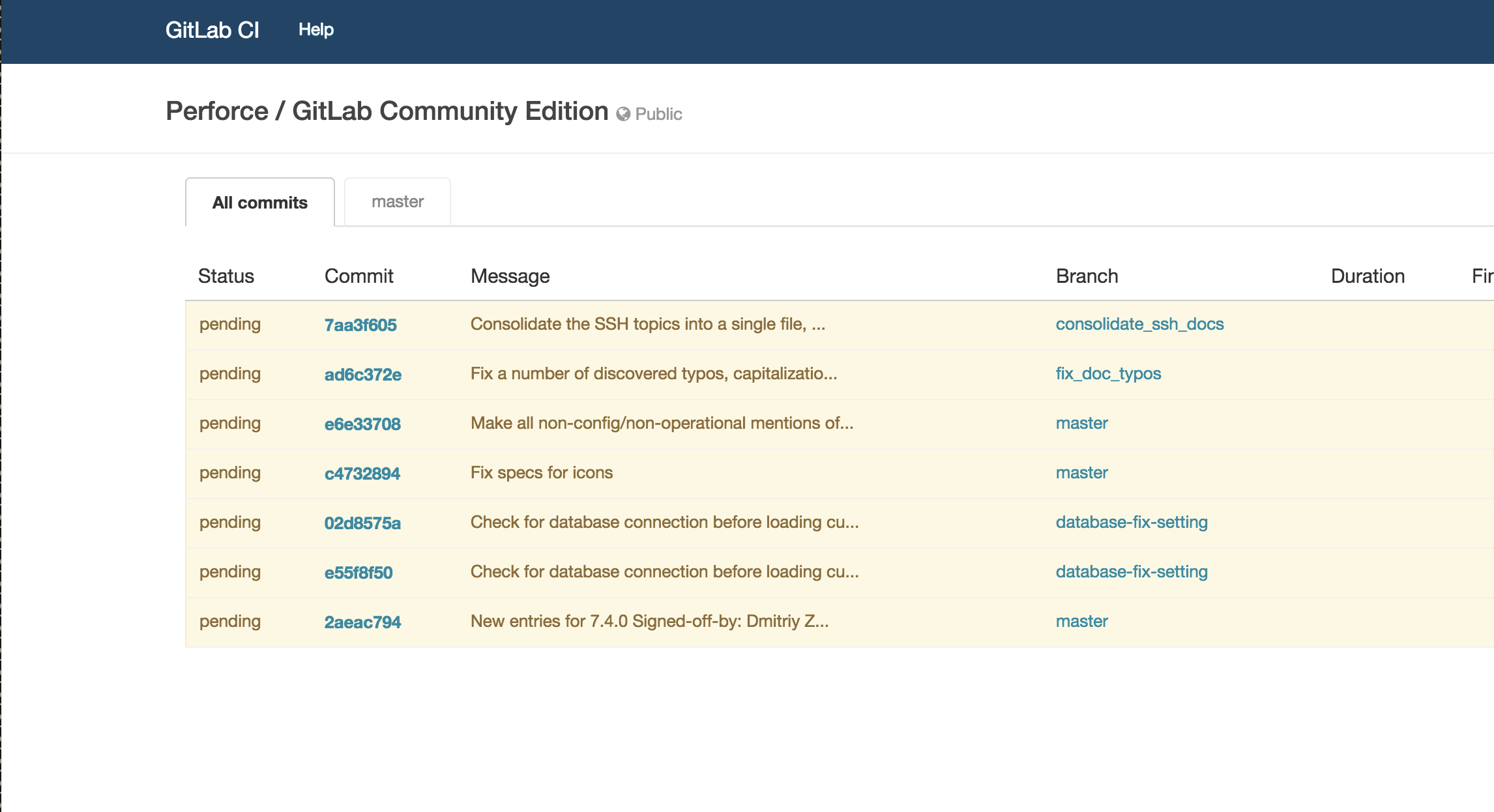This screenshot has width=1494, height=812.
Task: Open database-fix-setting branch for commit 02d8575a
Action: 1132,522
